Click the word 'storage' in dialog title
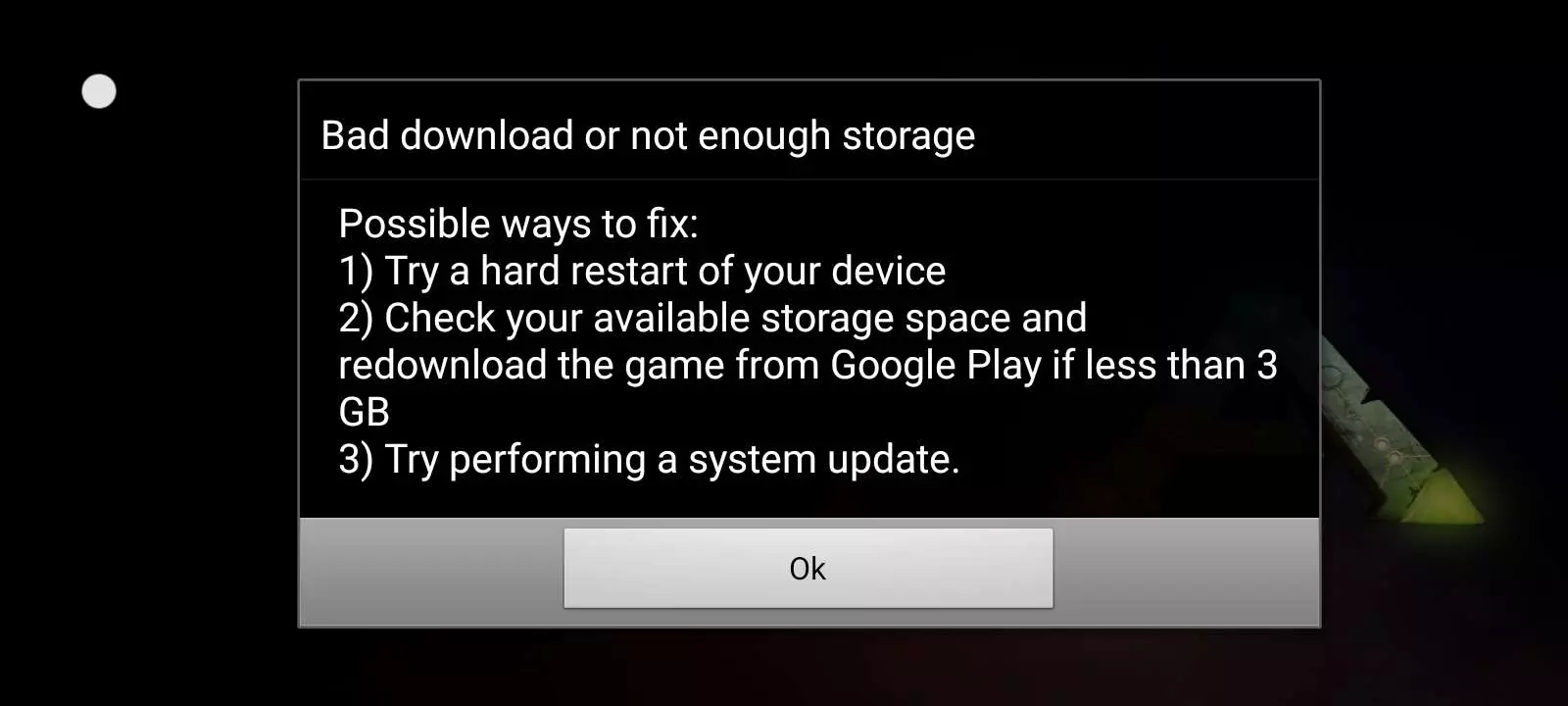The width and height of the screenshot is (1568, 706). tap(908, 135)
